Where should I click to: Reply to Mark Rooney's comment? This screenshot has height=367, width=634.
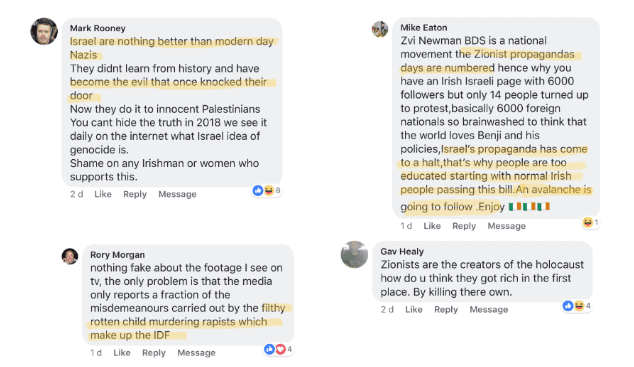135,194
